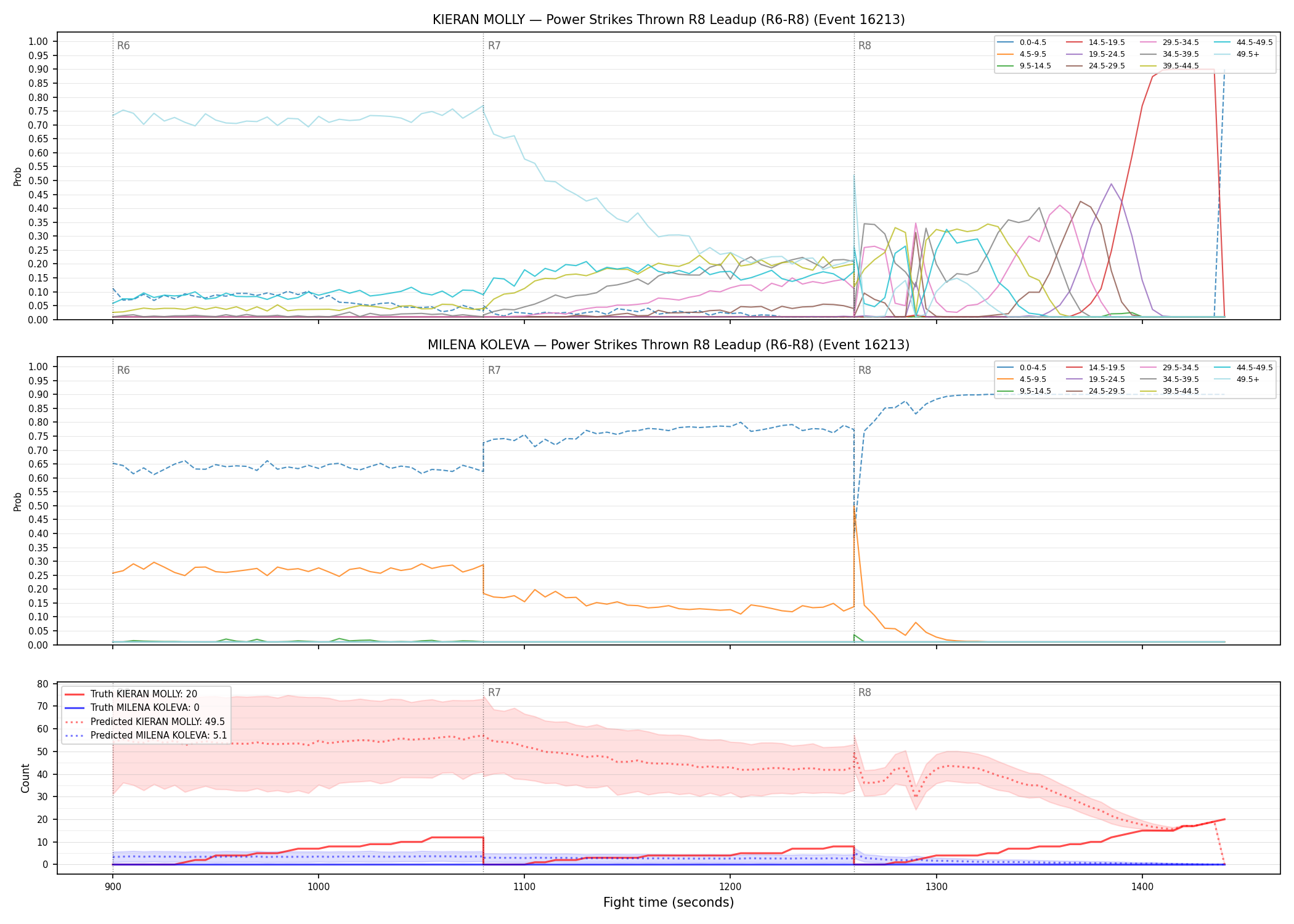
Task: Click the 900 tick on the fight time axis
Action: coord(113,886)
